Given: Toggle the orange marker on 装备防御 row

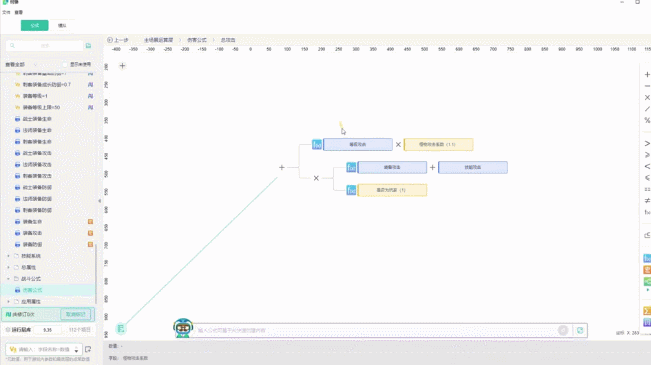Looking at the screenshot, I should point(90,245).
